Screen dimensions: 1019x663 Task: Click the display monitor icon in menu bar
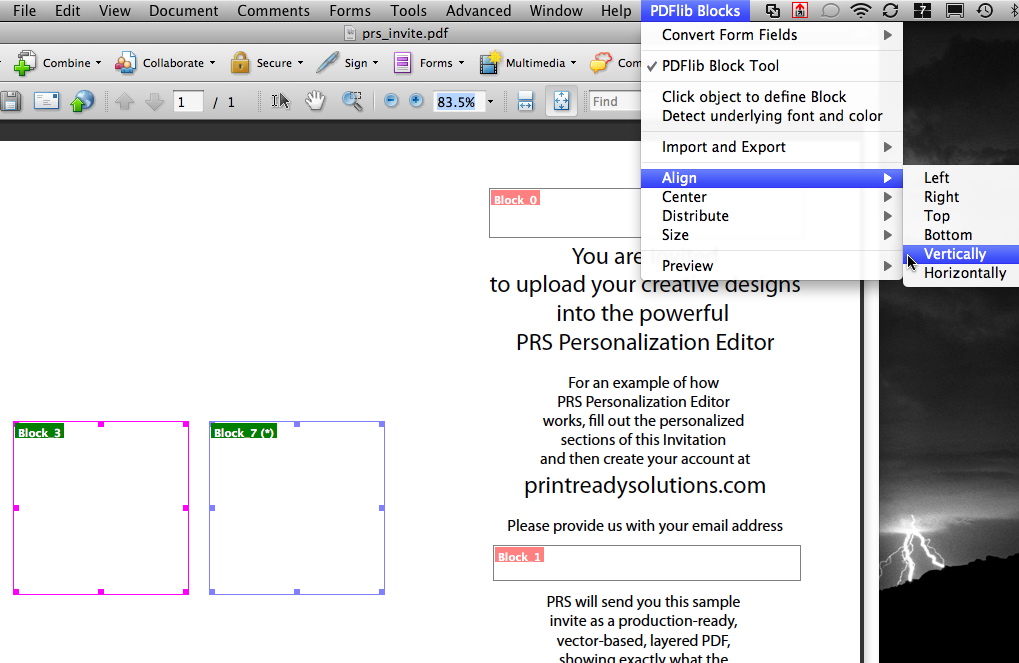coord(955,10)
